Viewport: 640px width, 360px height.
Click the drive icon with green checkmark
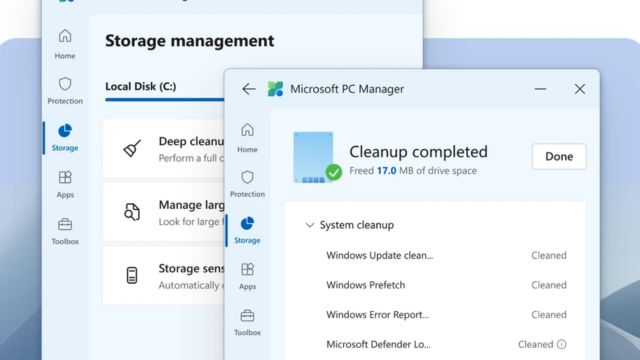[x=317, y=157]
